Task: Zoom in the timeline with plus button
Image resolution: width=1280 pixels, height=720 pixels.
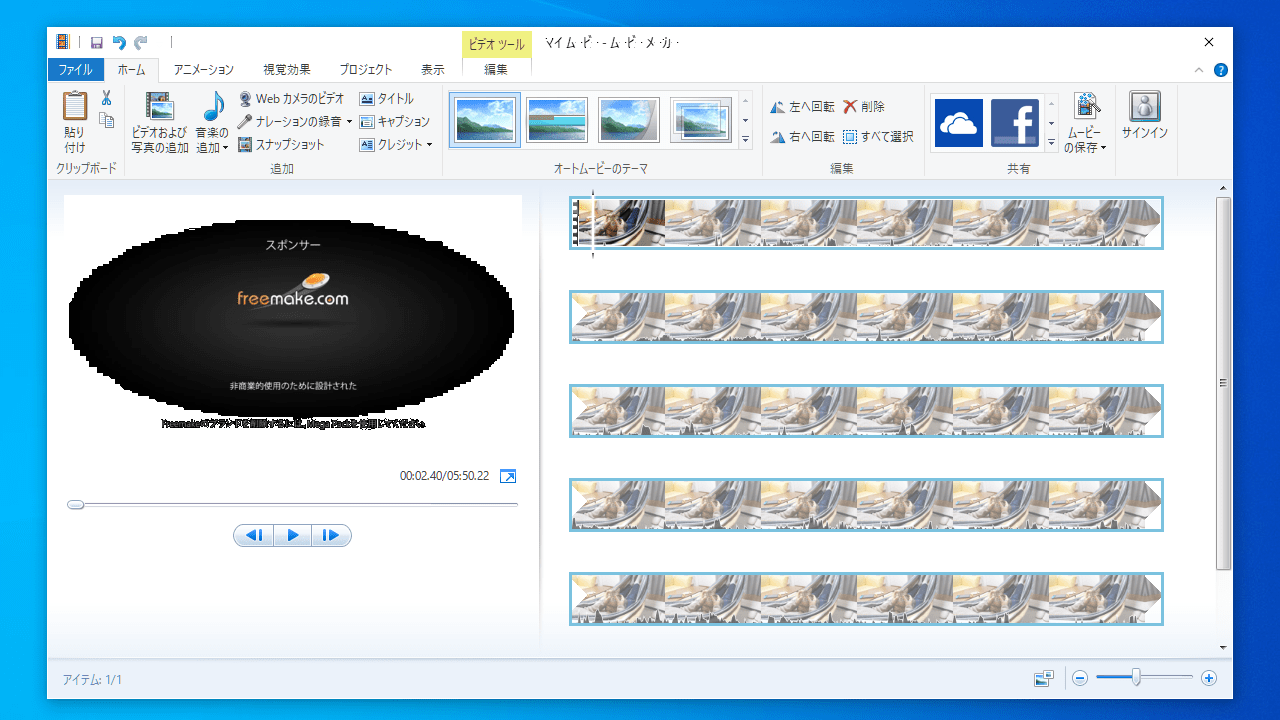Action: pos(1209,678)
